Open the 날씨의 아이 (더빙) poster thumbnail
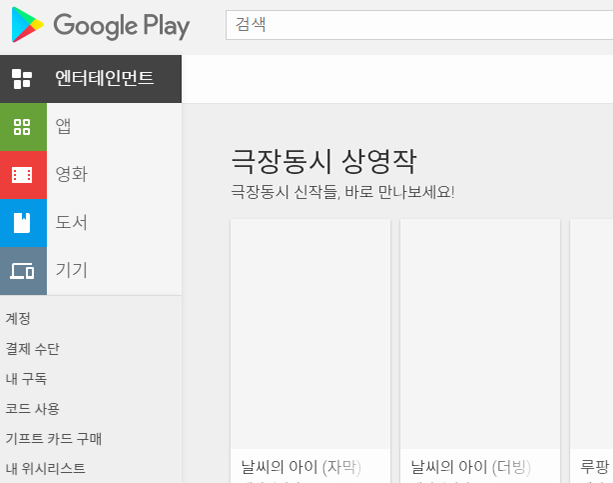 coord(480,334)
